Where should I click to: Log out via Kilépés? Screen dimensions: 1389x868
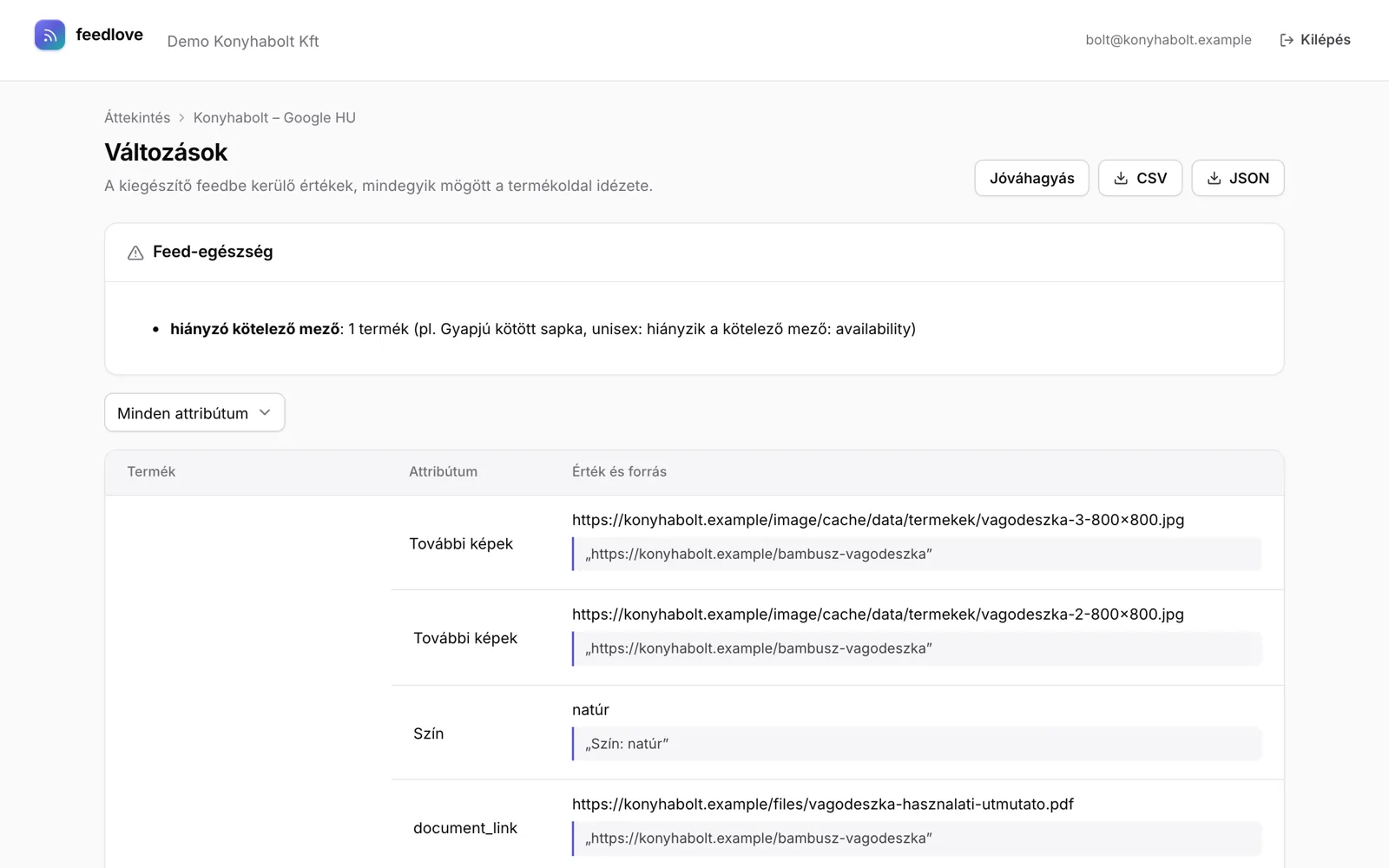(1315, 40)
